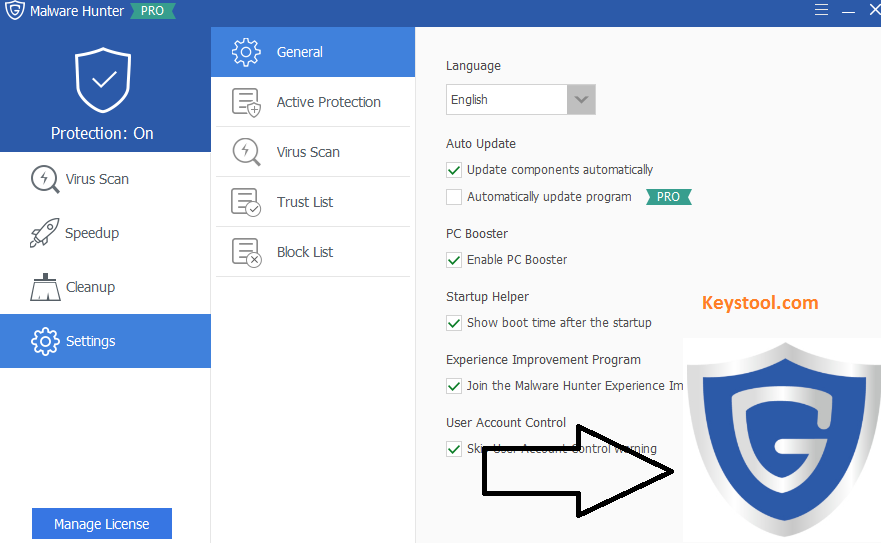Click the Block List cross icon
Image resolution: width=881 pixels, height=543 pixels.
tap(246, 252)
